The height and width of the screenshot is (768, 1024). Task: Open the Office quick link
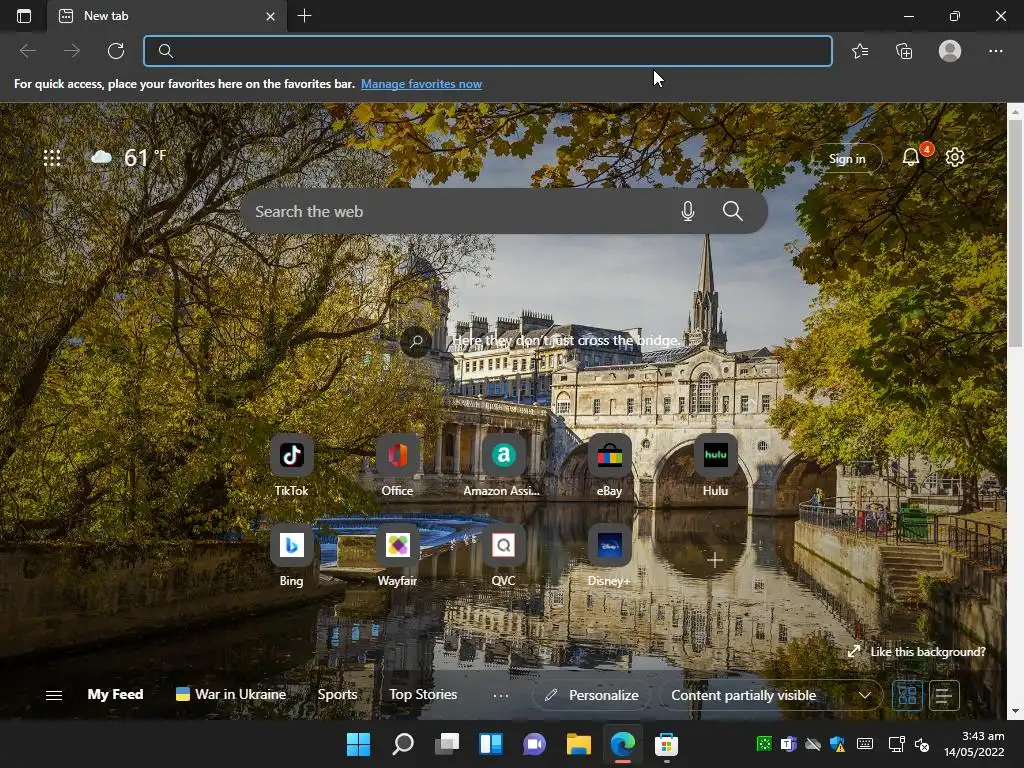(397, 465)
